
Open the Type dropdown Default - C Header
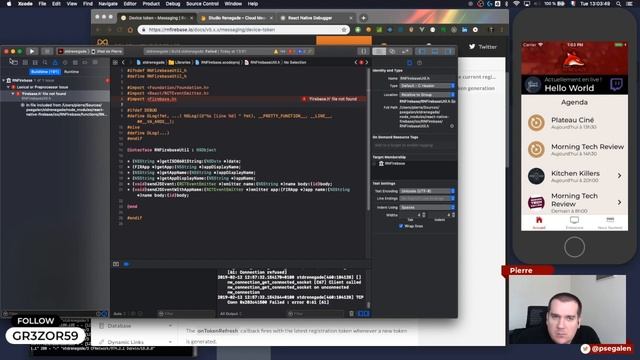(427, 86)
